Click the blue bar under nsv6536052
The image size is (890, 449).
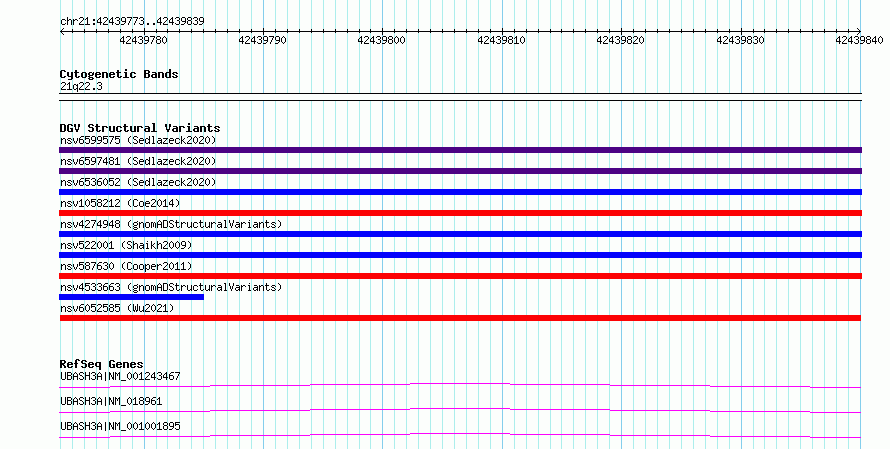click(460, 192)
